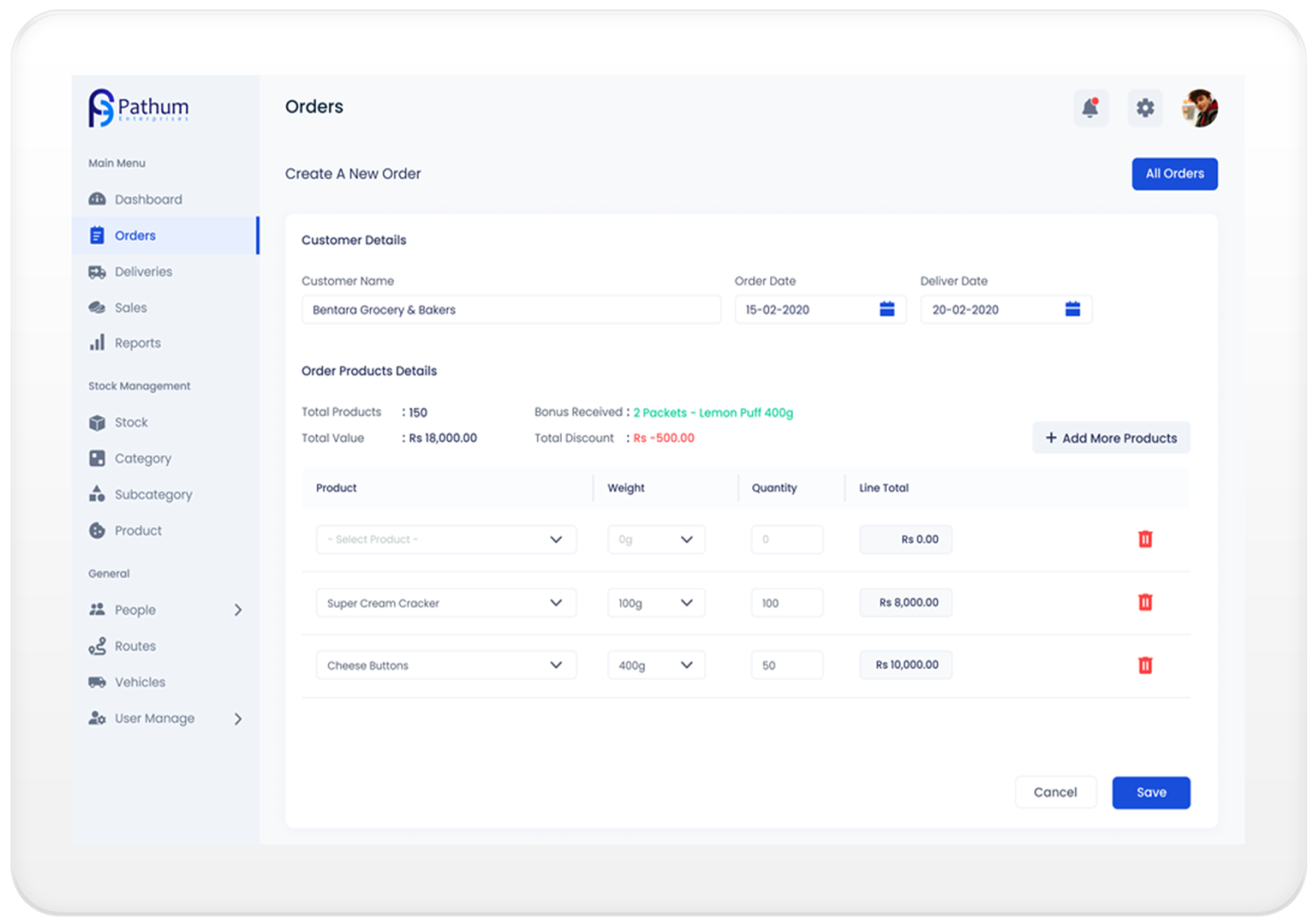Click the notification bell icon

[1091, 107]
